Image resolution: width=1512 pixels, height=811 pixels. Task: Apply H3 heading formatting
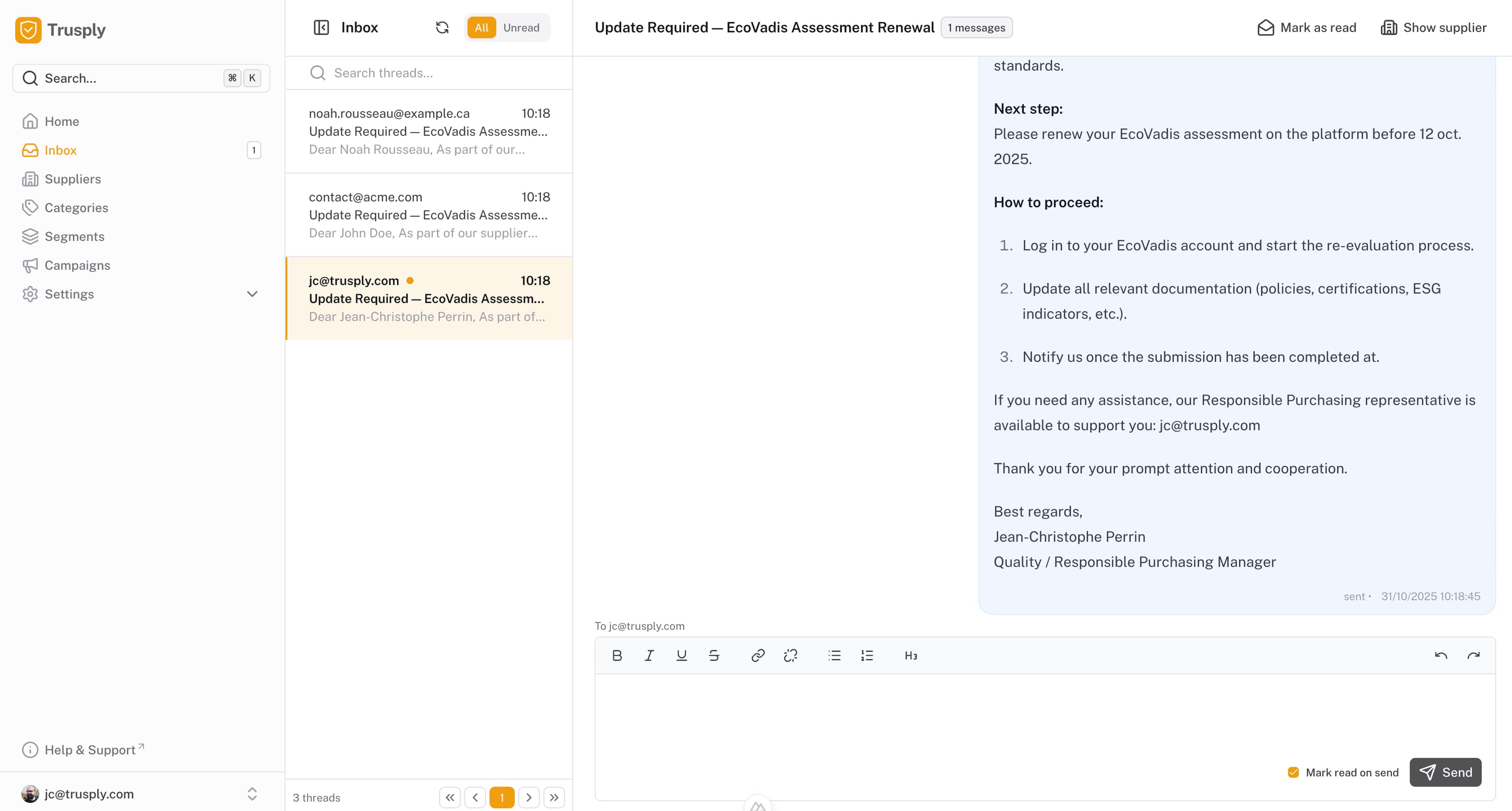[911, 656]
